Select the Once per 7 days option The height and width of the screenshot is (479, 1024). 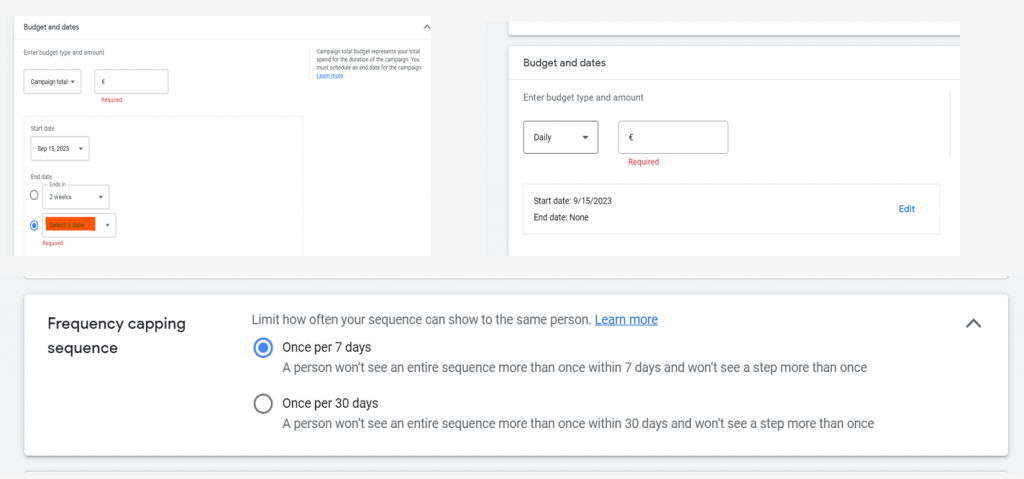point(263,348)
